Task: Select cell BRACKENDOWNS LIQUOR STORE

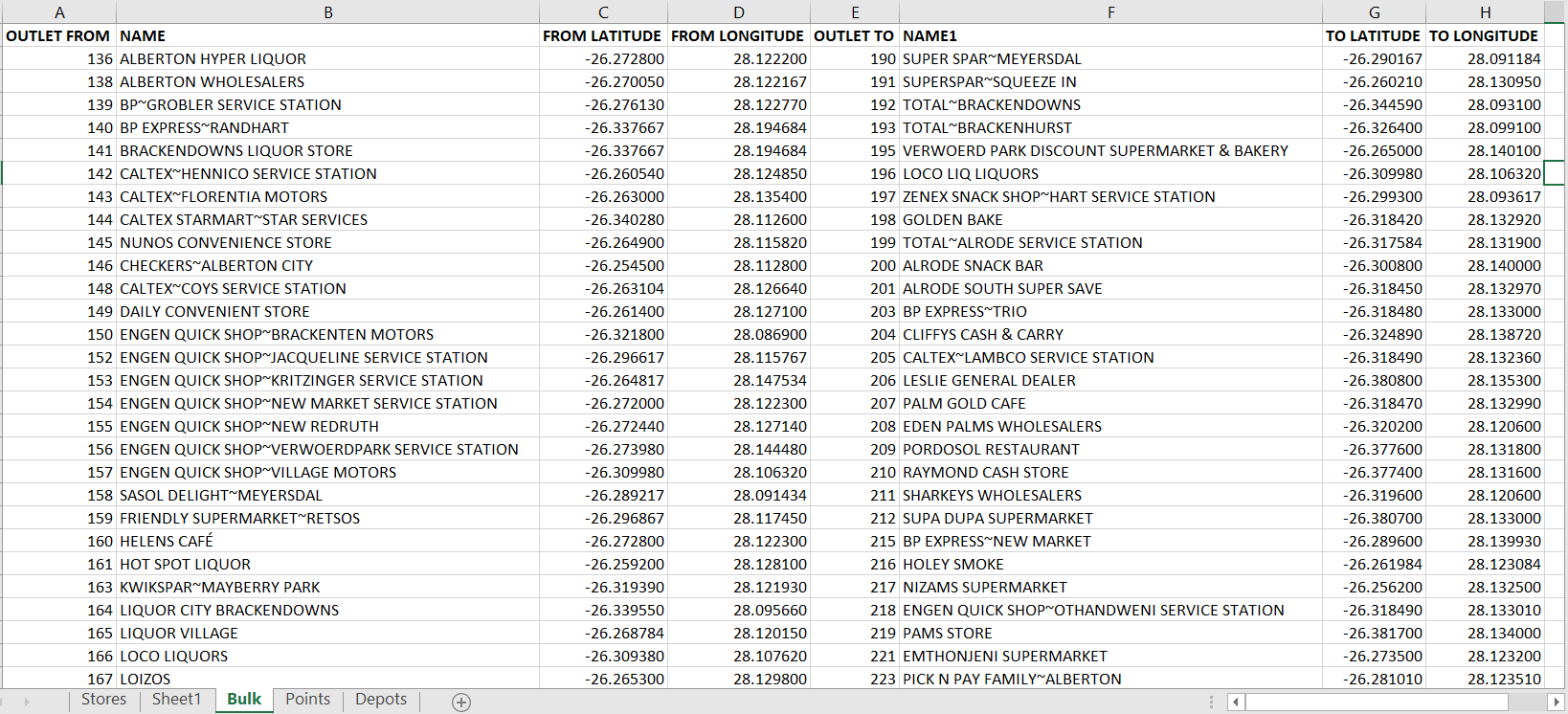Action: coord(328,150)
